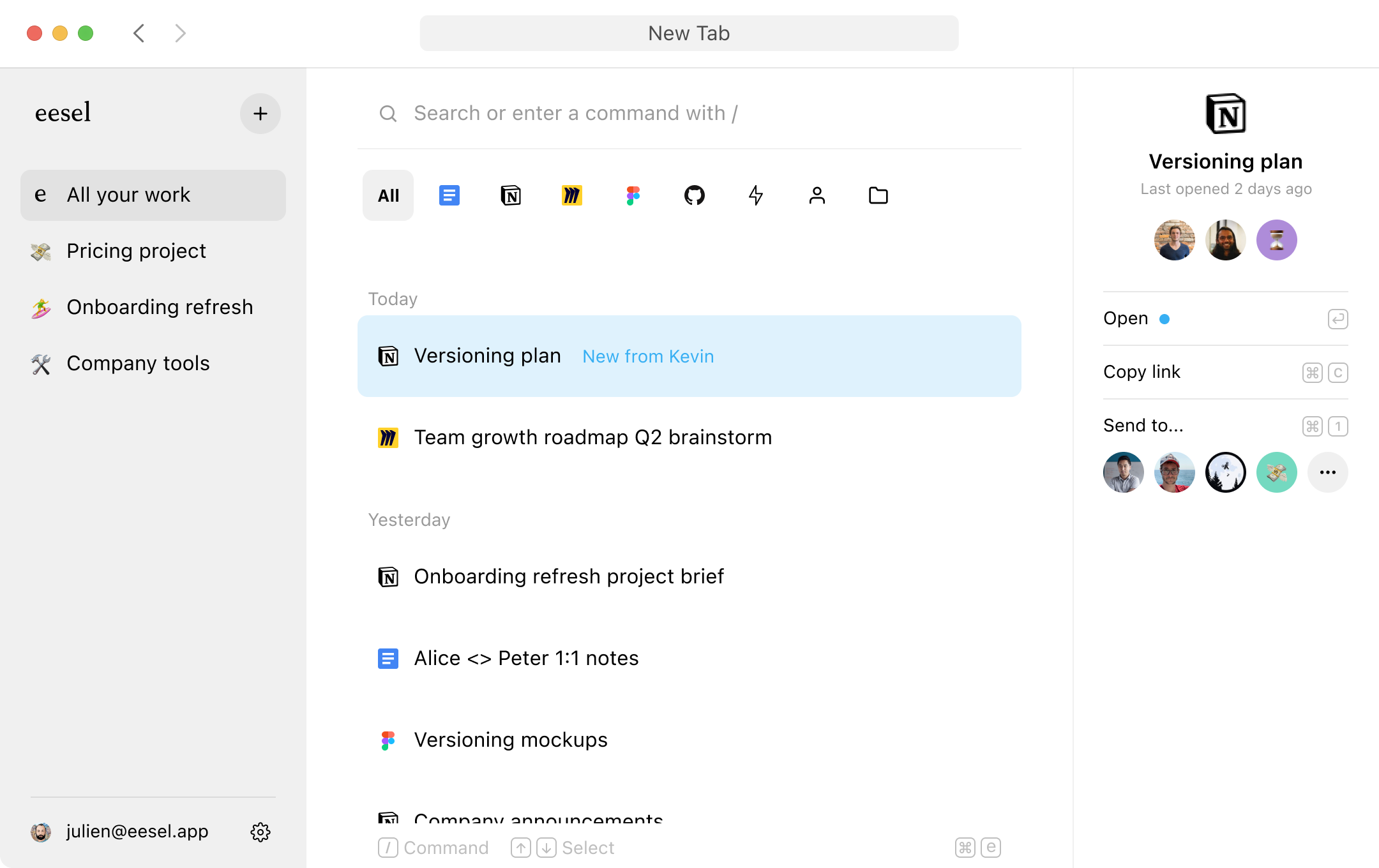Click the plus button next to eesel

(260, 114)
